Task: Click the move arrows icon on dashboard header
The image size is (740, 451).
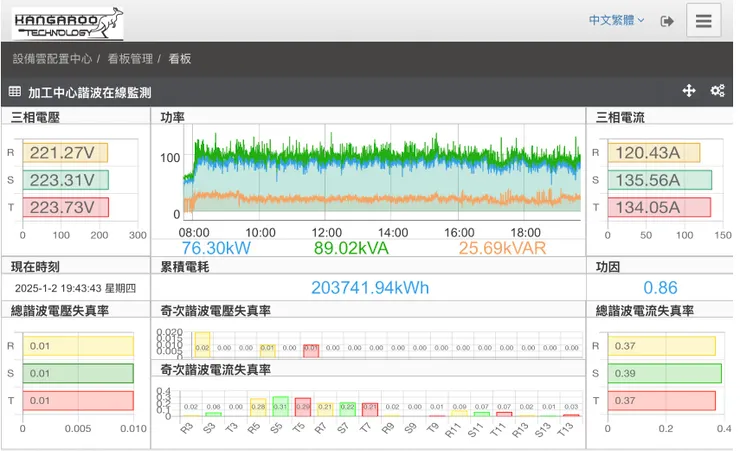Action: click(689, 91)
